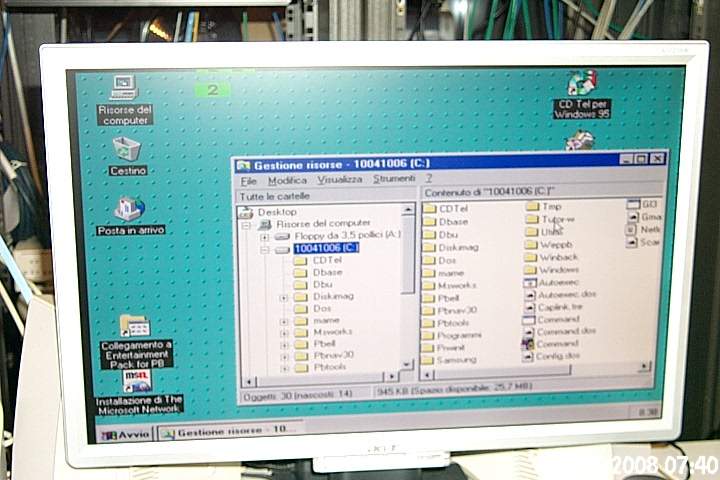Open the File menu

pos(248,181)
